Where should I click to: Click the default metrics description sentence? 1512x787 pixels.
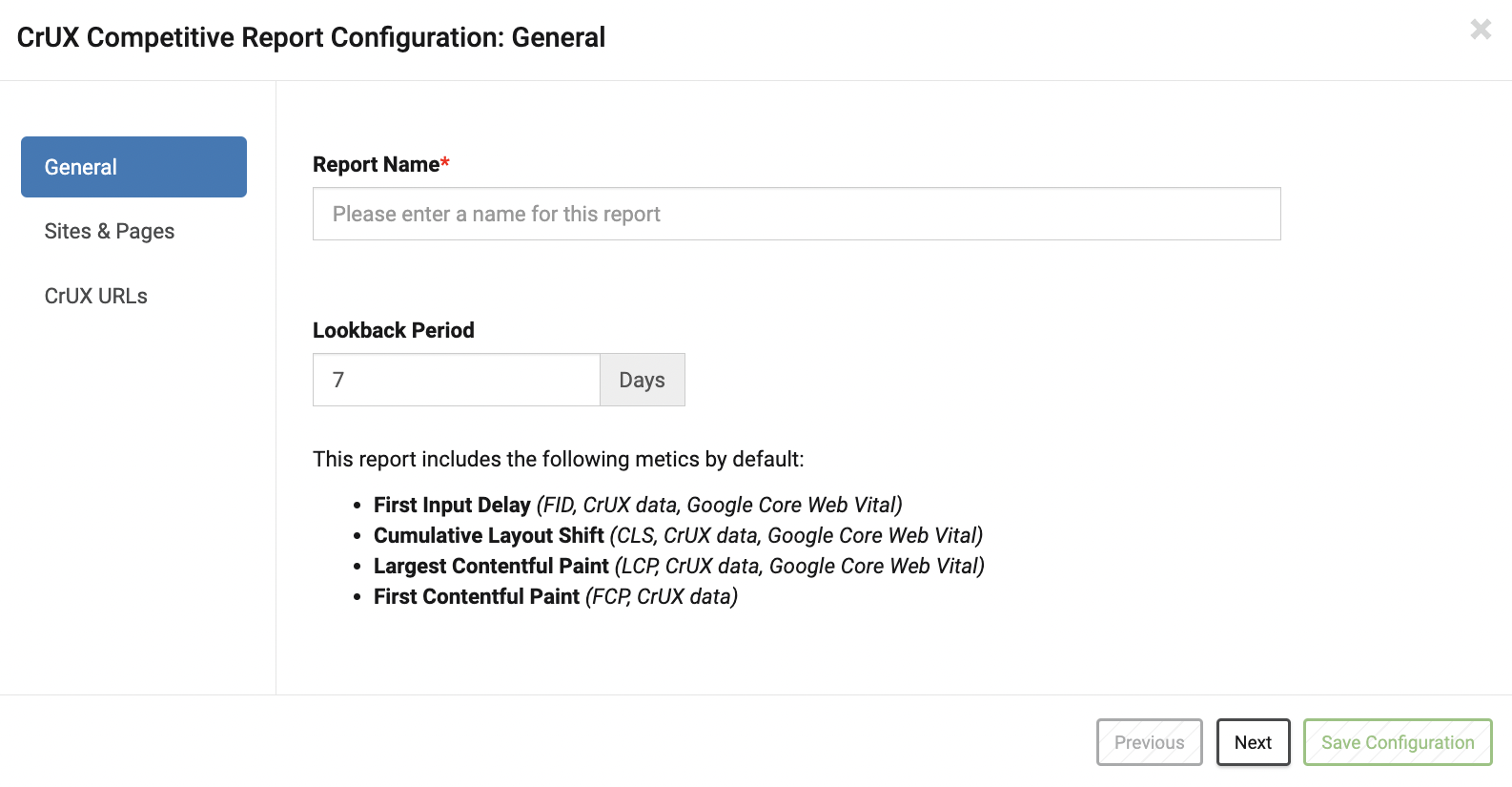click(x=559, y=459)
